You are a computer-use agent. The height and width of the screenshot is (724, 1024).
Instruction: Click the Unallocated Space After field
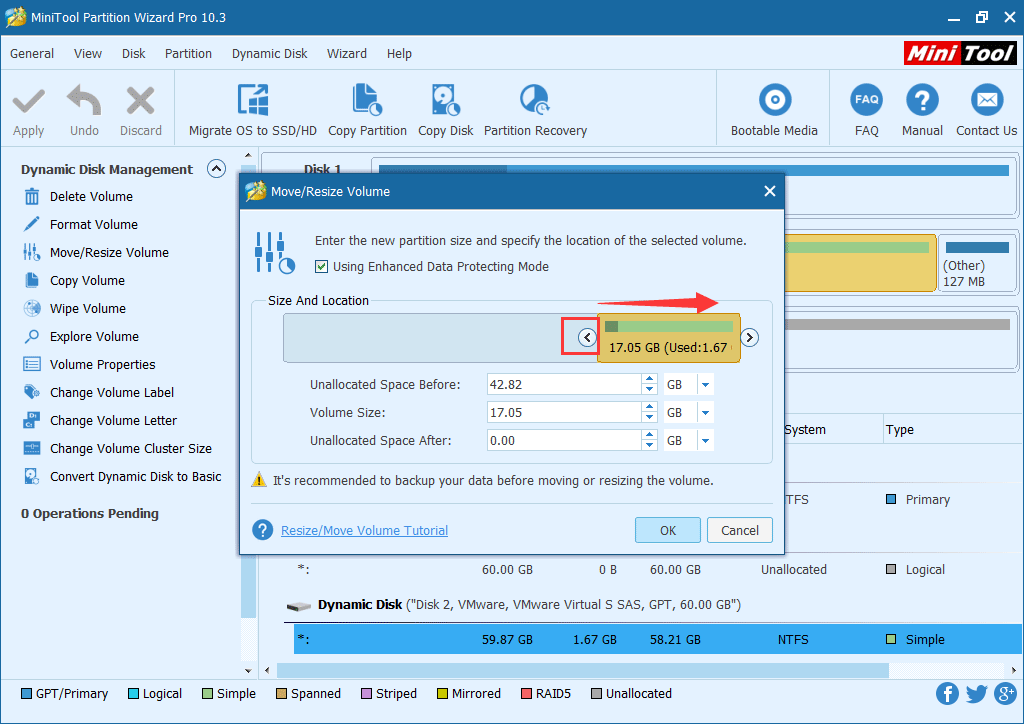[x=564, y=441]
